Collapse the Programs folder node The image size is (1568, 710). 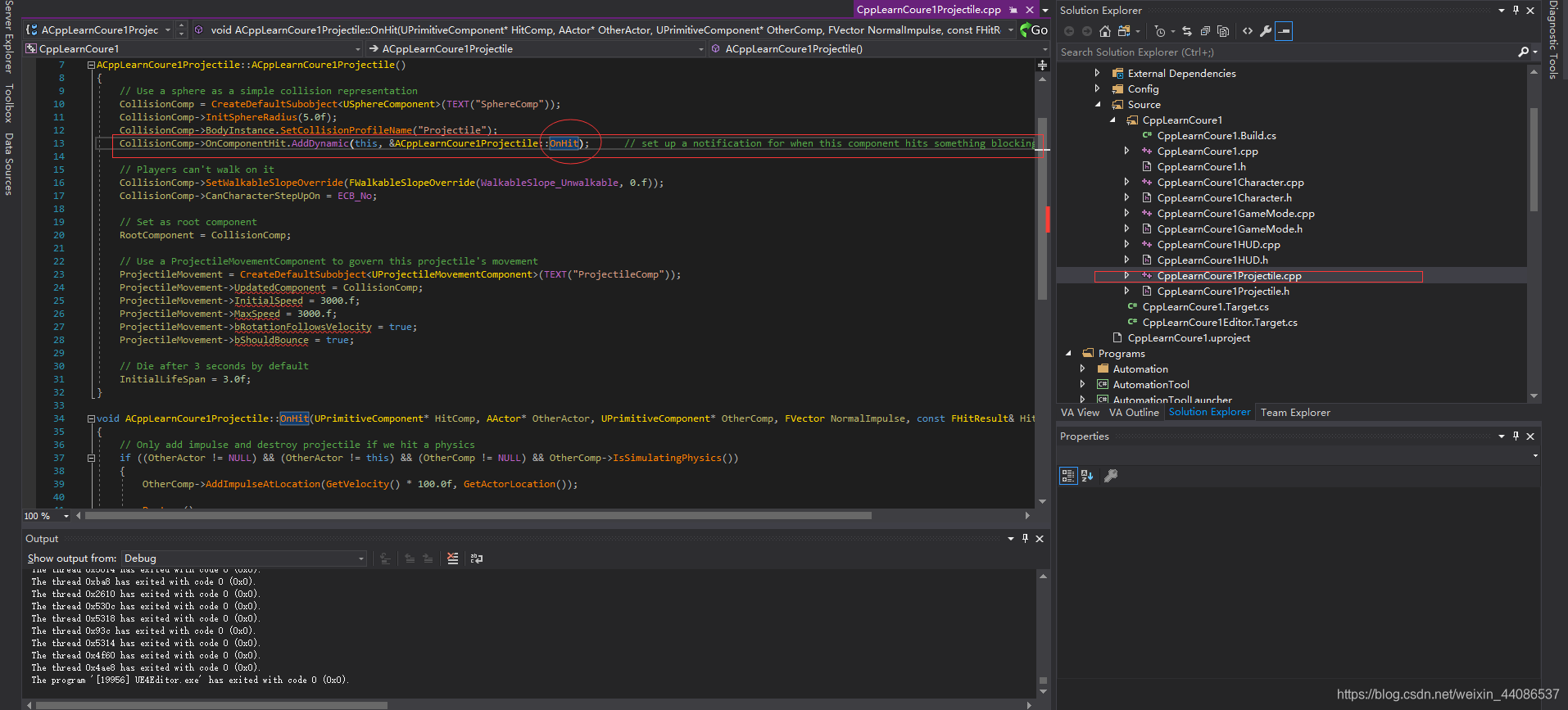pyautogui.click(x=1068, y=353)
